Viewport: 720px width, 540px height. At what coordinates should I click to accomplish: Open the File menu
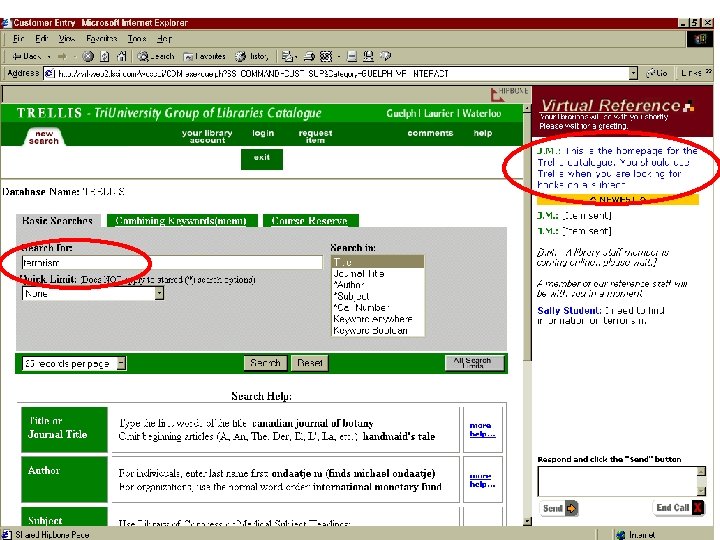pyautogui.click(x=18, y=39)
